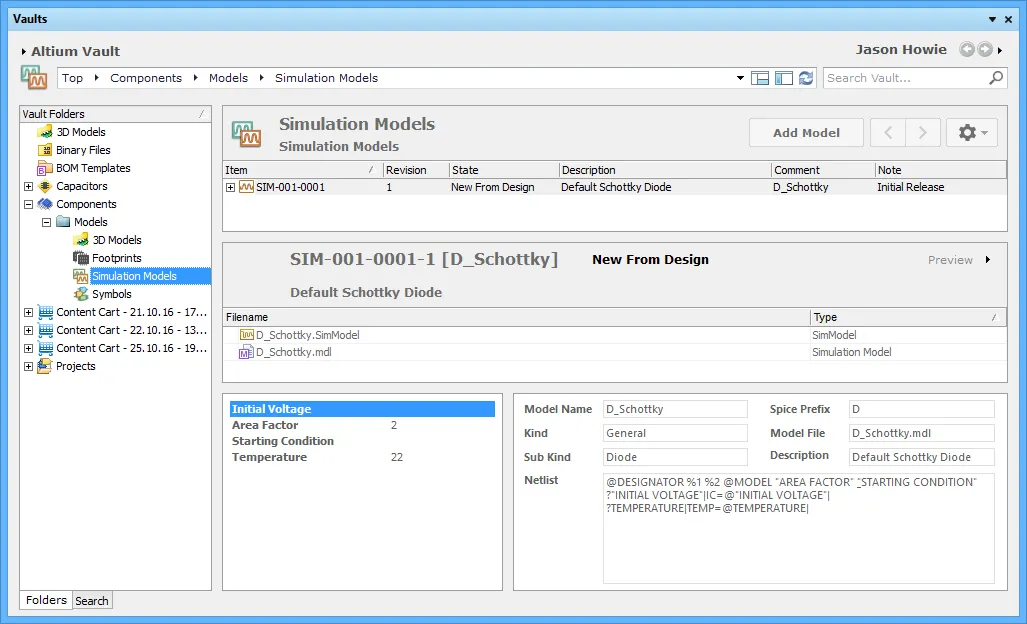Viewport: 1027px width, 624px height.
Task: Collapse the Components folder
Action: [x=28, y=204]
